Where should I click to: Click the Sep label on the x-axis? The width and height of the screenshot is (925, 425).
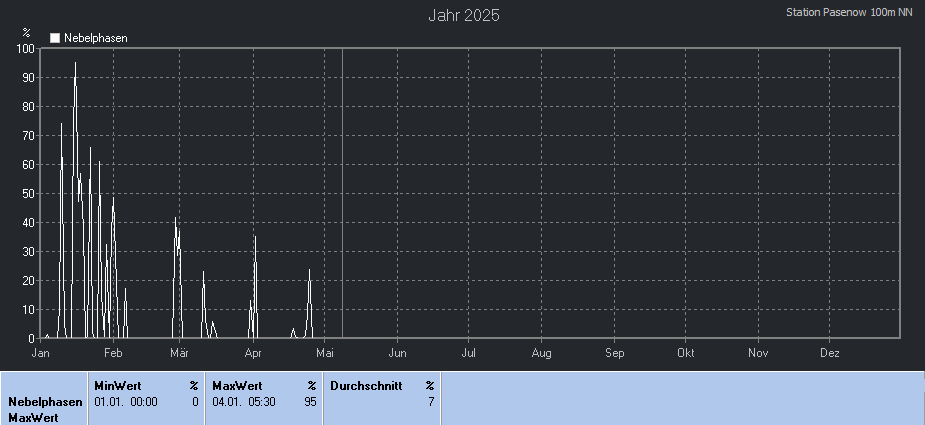[615, 354]
